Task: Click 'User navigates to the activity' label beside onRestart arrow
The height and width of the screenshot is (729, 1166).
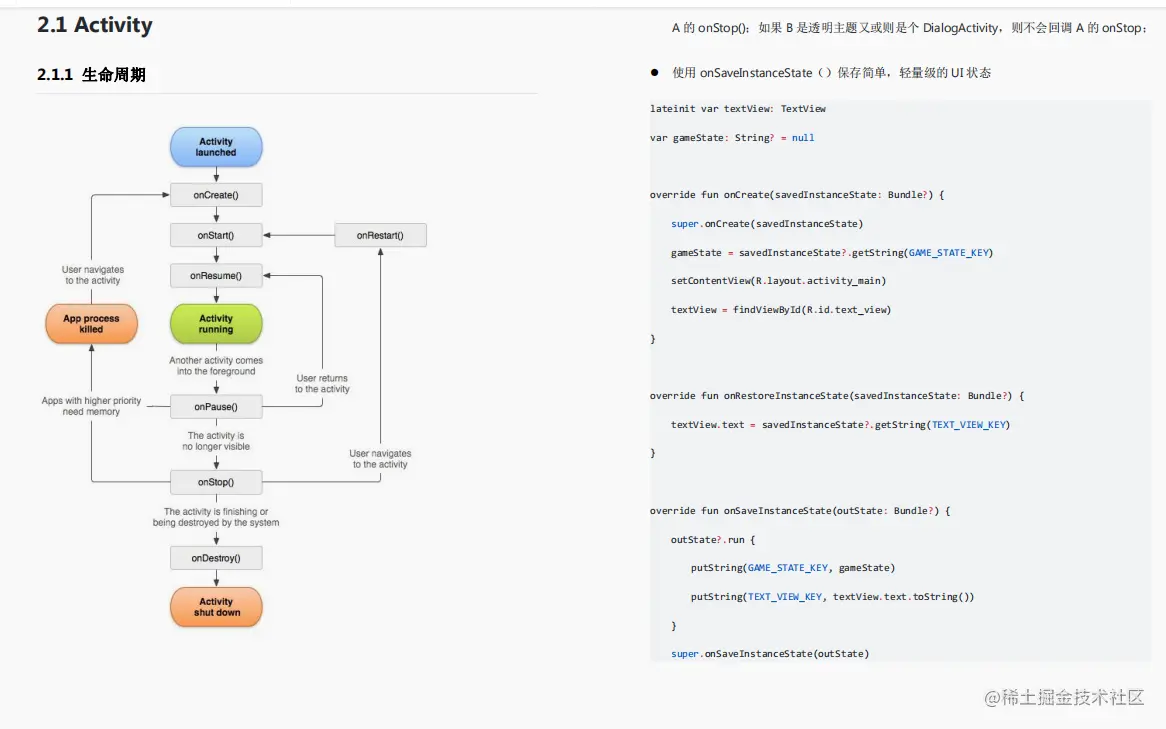Action: pyautogui.click(x=380, y=458)
